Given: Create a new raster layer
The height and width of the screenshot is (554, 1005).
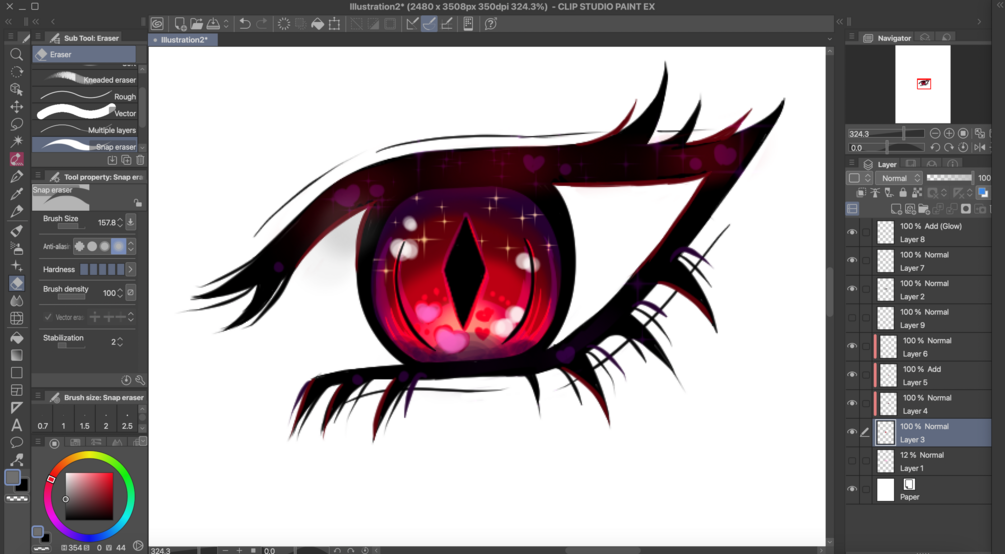Looking at the screenshot, I should (897, 209).
